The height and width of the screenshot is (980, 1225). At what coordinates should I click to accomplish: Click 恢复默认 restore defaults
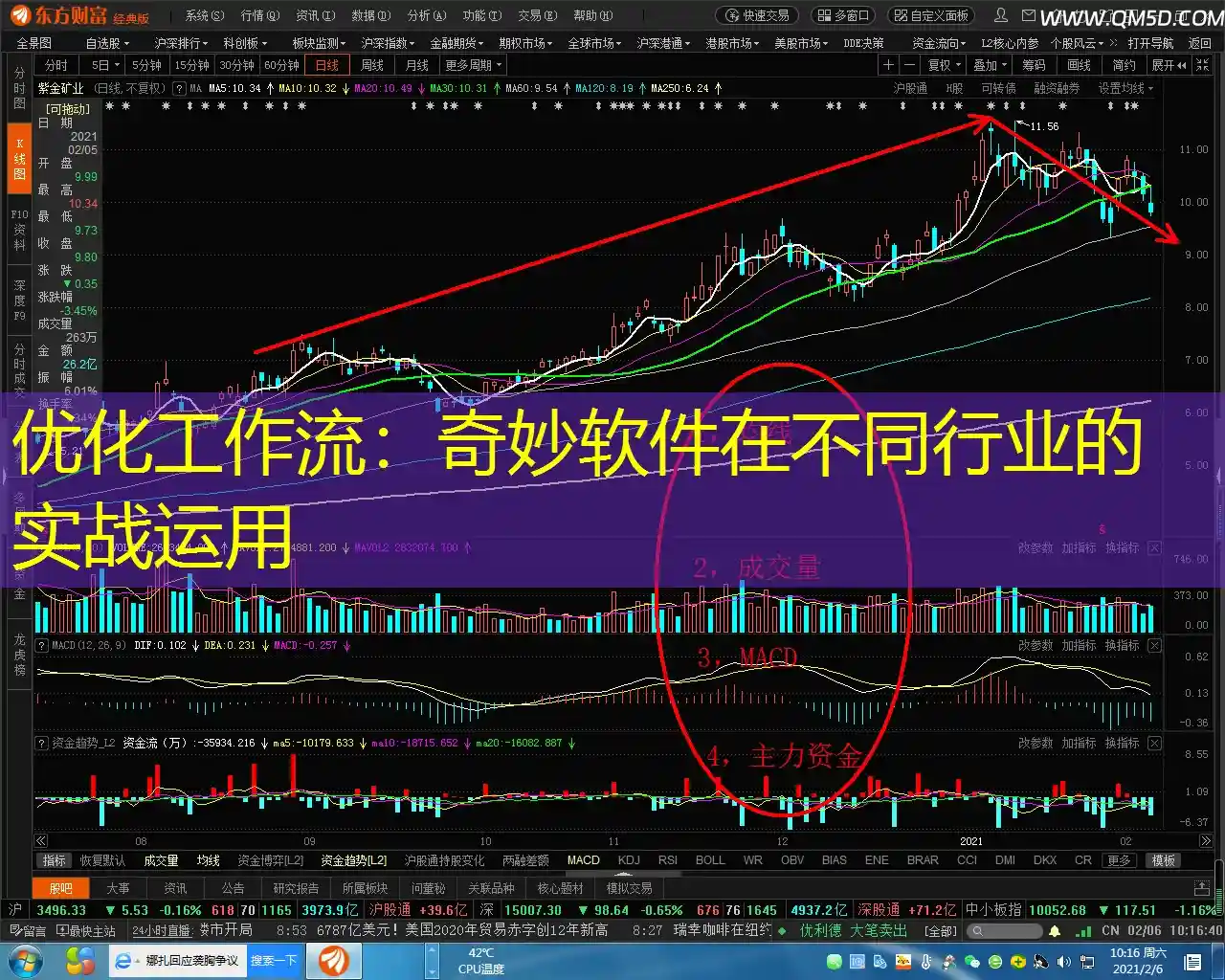coord(102,860)
